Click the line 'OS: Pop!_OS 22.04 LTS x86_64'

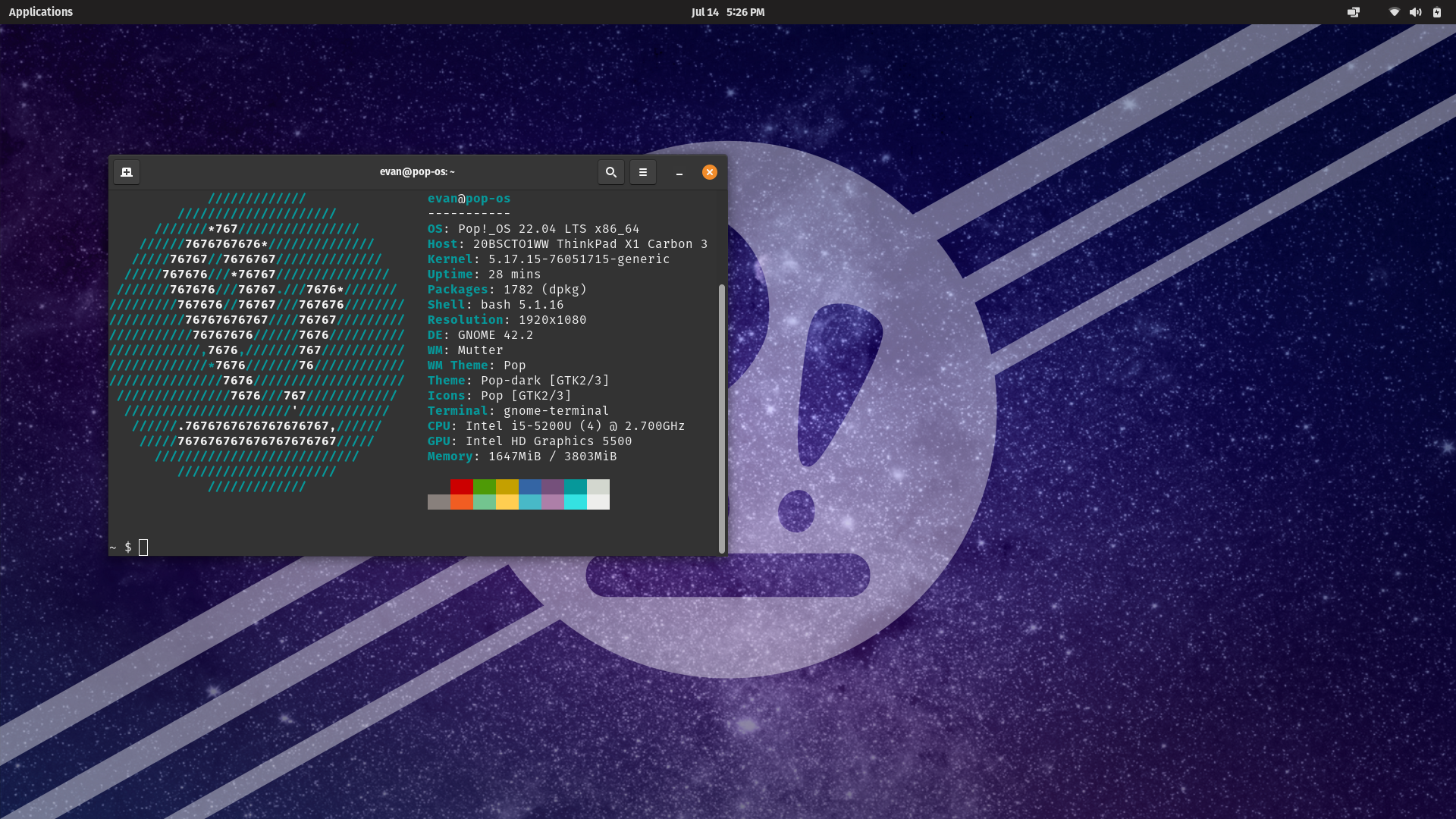(534, 229)
